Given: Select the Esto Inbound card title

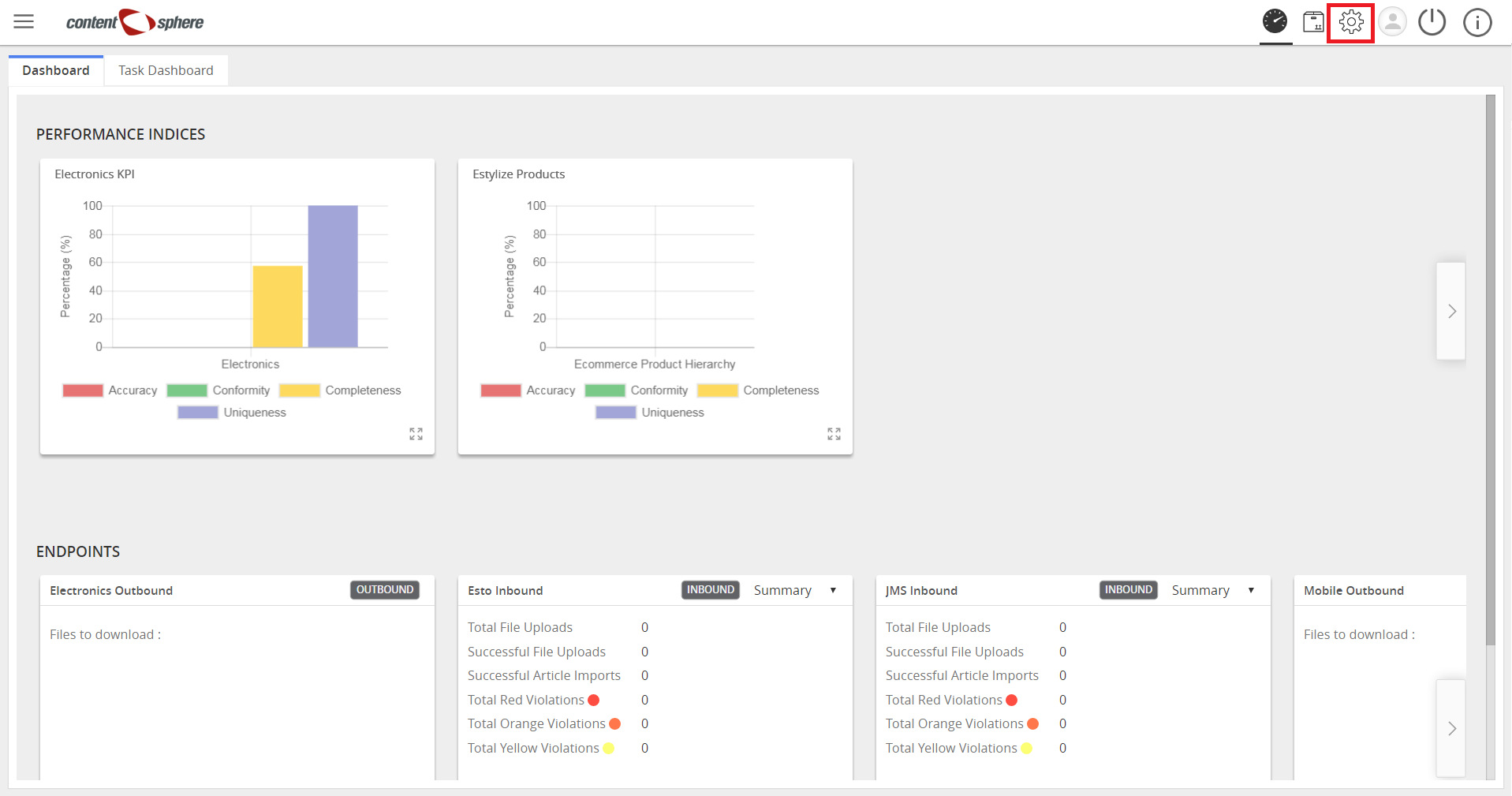Looking at the screenshot, I should click(506, 591).
